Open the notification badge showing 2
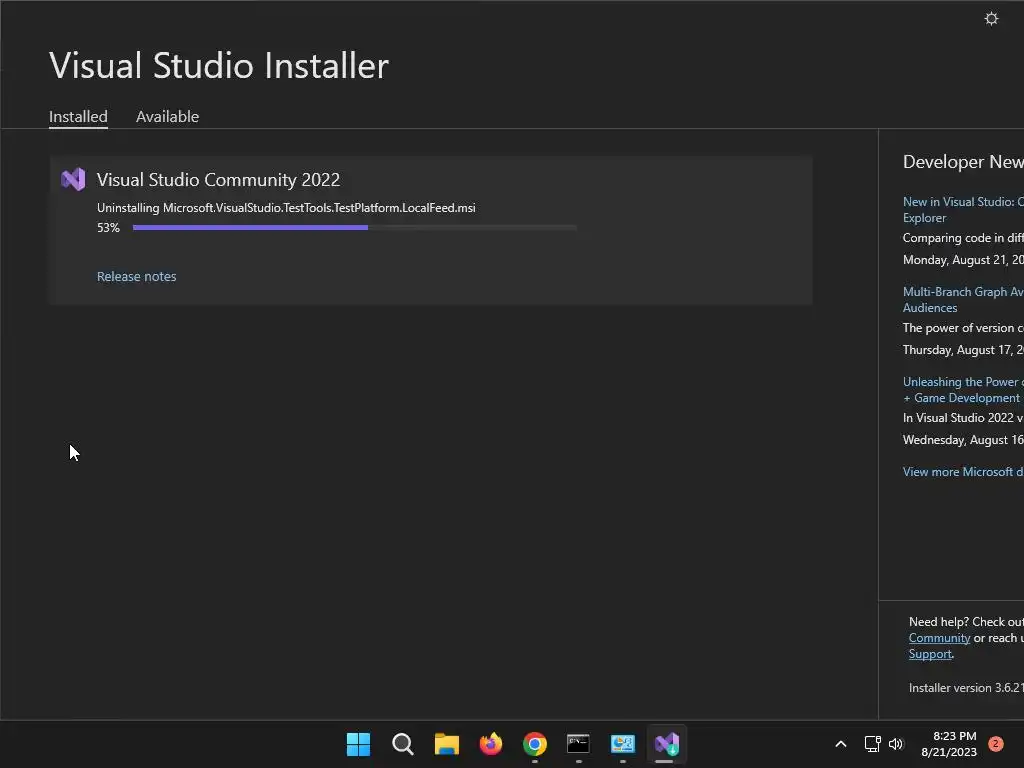The width and height of the screenshot is (1024, 768). point(995,744)
